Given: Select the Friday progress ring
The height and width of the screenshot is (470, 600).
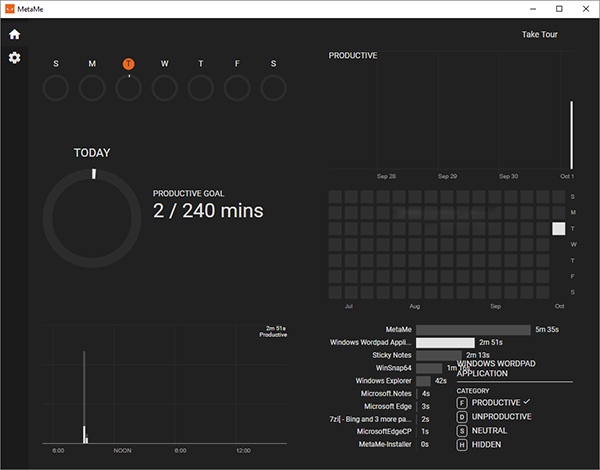Looking at the screenshot, I should coord(237,88).
